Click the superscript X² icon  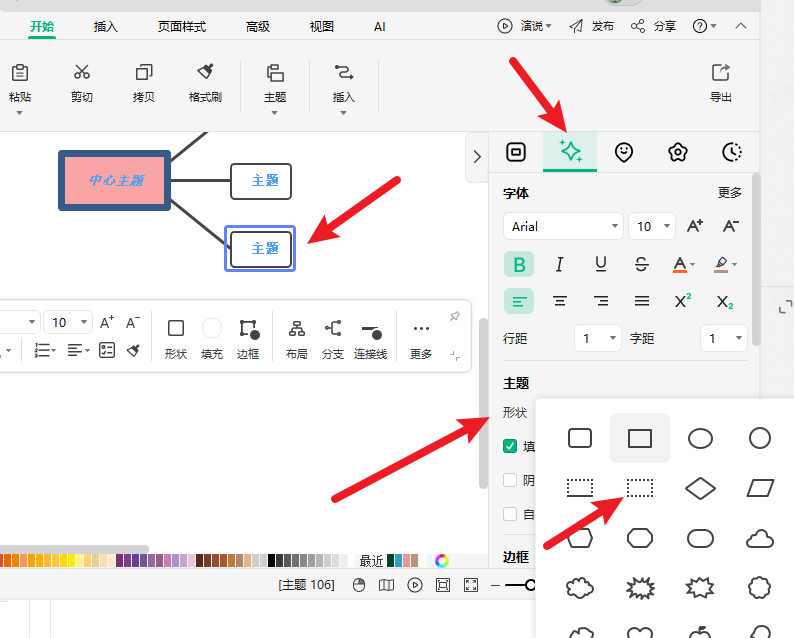coord(683,301)
